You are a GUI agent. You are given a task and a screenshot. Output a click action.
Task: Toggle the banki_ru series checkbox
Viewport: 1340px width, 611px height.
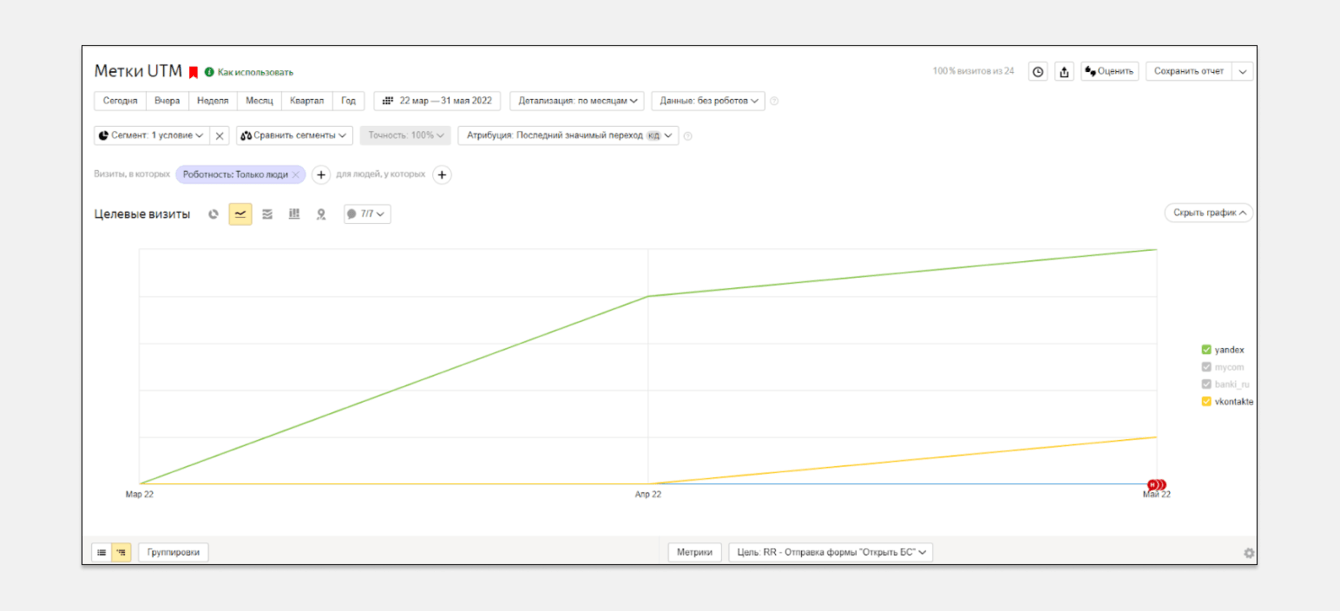pyautogui.click(x=1206, y=384)
